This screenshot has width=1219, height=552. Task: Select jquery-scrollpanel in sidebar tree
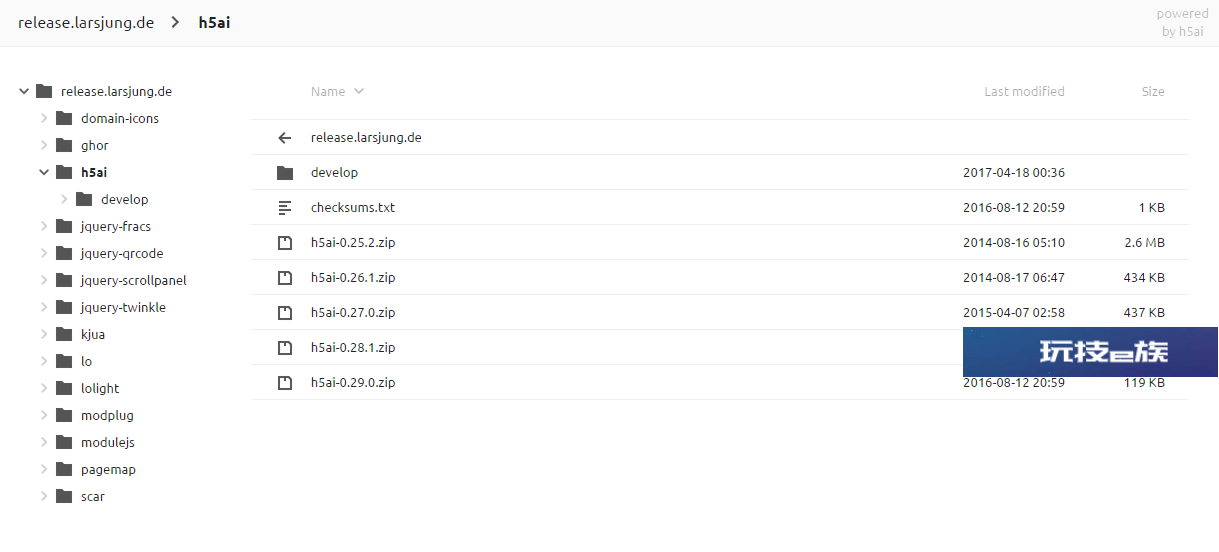(134, 280)
